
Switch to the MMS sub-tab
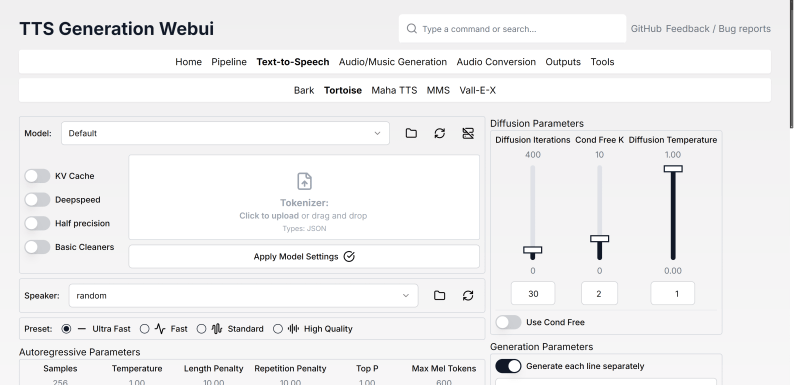pos(438,90)
